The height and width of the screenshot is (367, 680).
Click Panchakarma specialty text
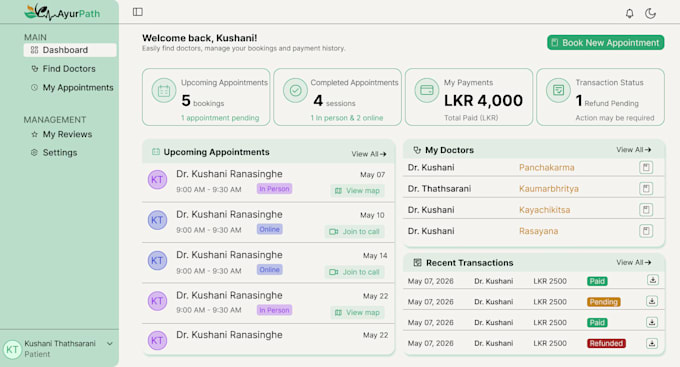click(x=546, y=167)
